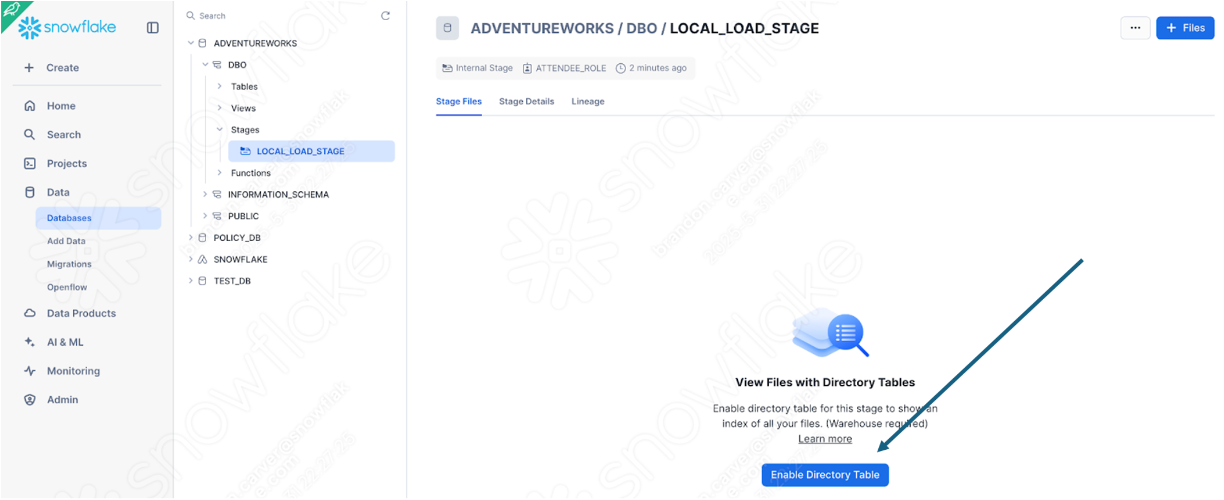The image size is (1224, 500).
Task: Open Openflow under Data
Action: (67, 287)
